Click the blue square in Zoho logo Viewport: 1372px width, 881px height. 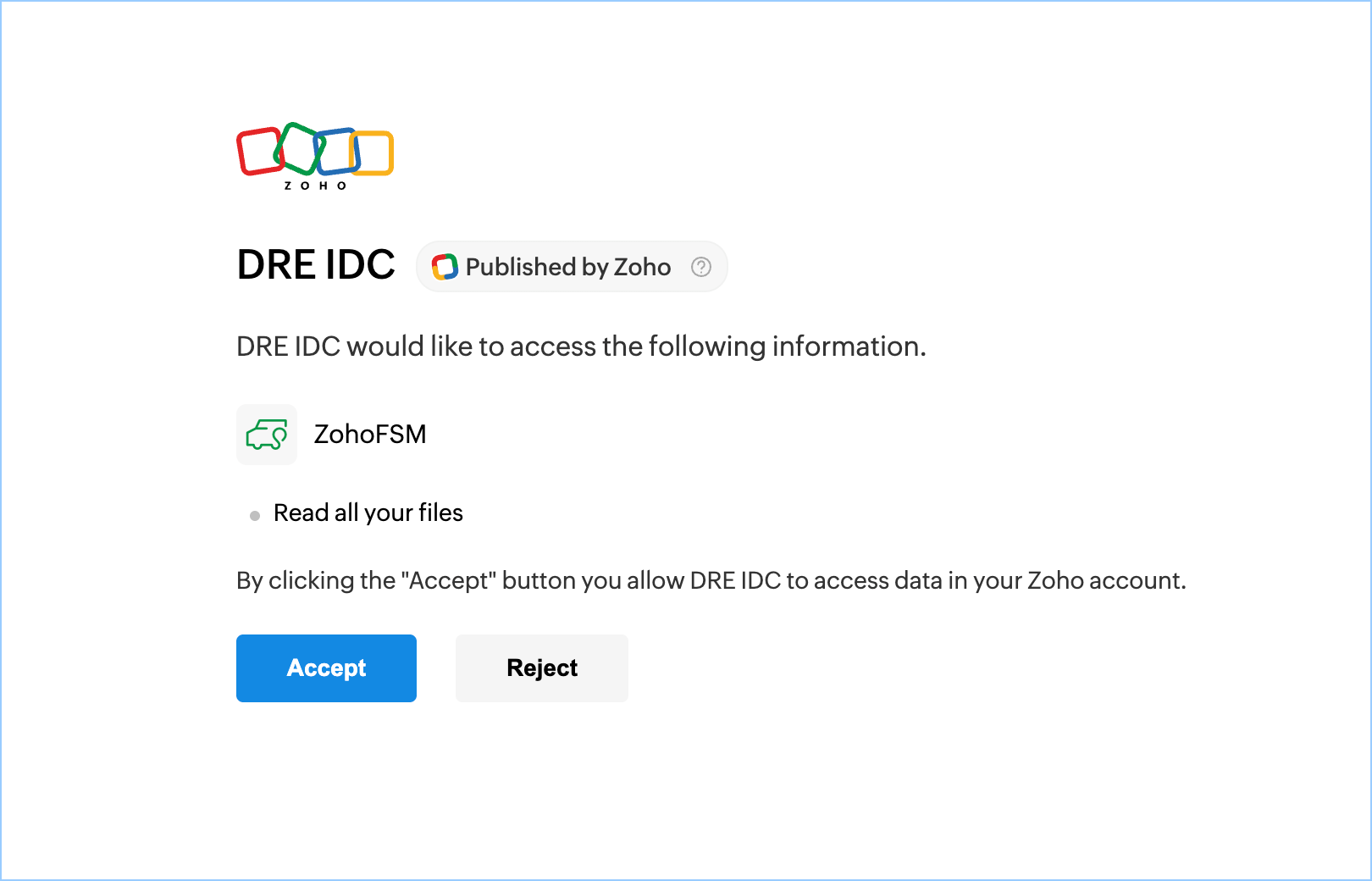(337, 152)
